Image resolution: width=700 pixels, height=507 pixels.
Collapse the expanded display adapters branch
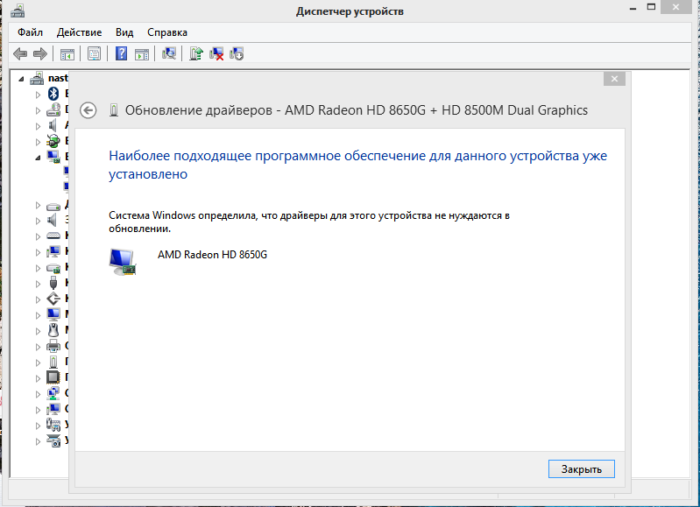[x=38, y=158]
